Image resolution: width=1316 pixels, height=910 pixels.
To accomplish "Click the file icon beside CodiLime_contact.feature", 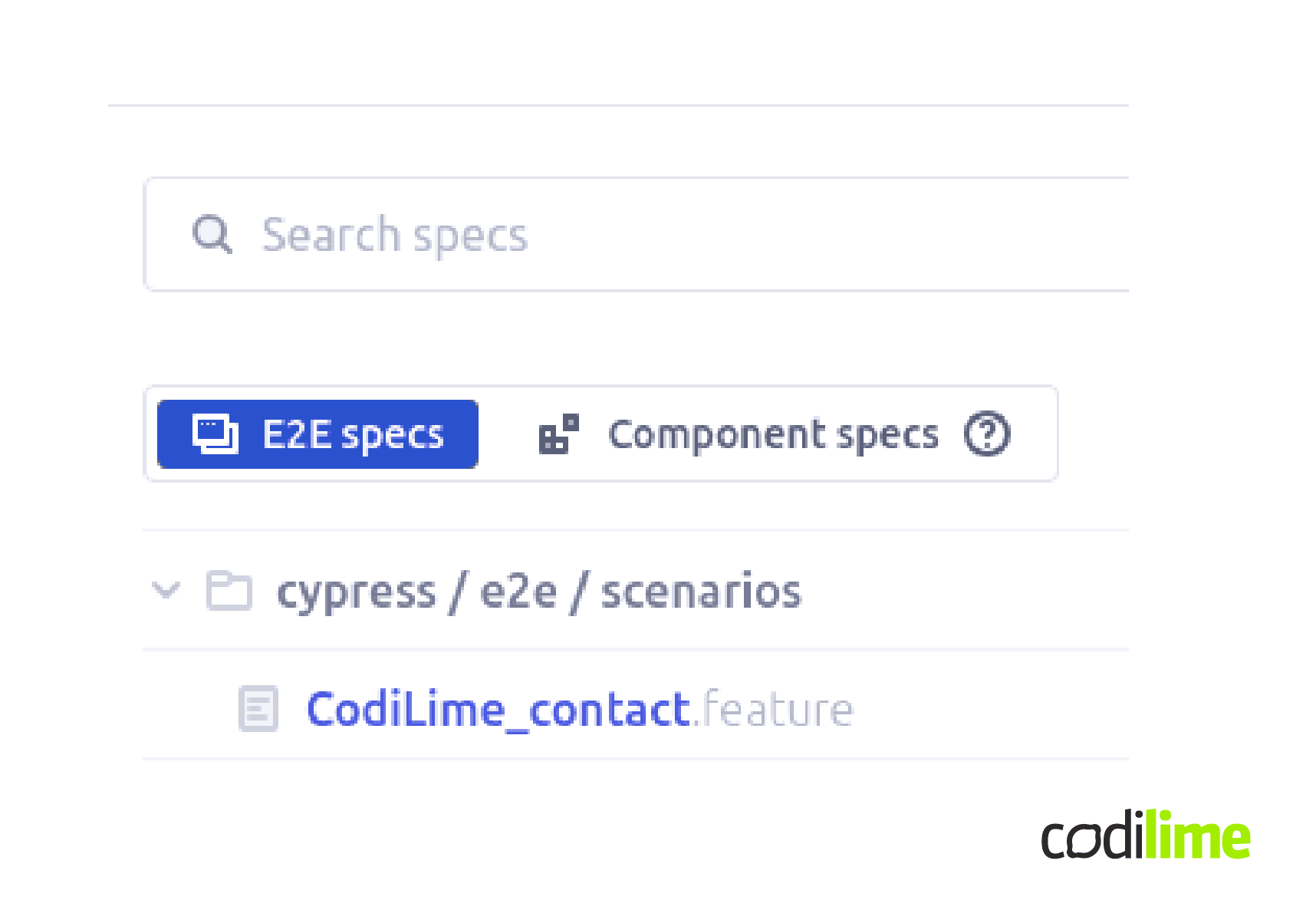I will (x=258, y=709).
